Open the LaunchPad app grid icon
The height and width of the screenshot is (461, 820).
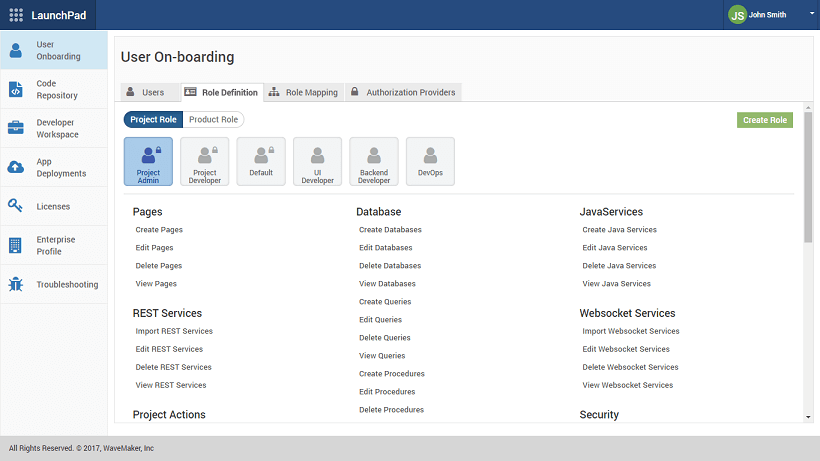pos(16,15)
